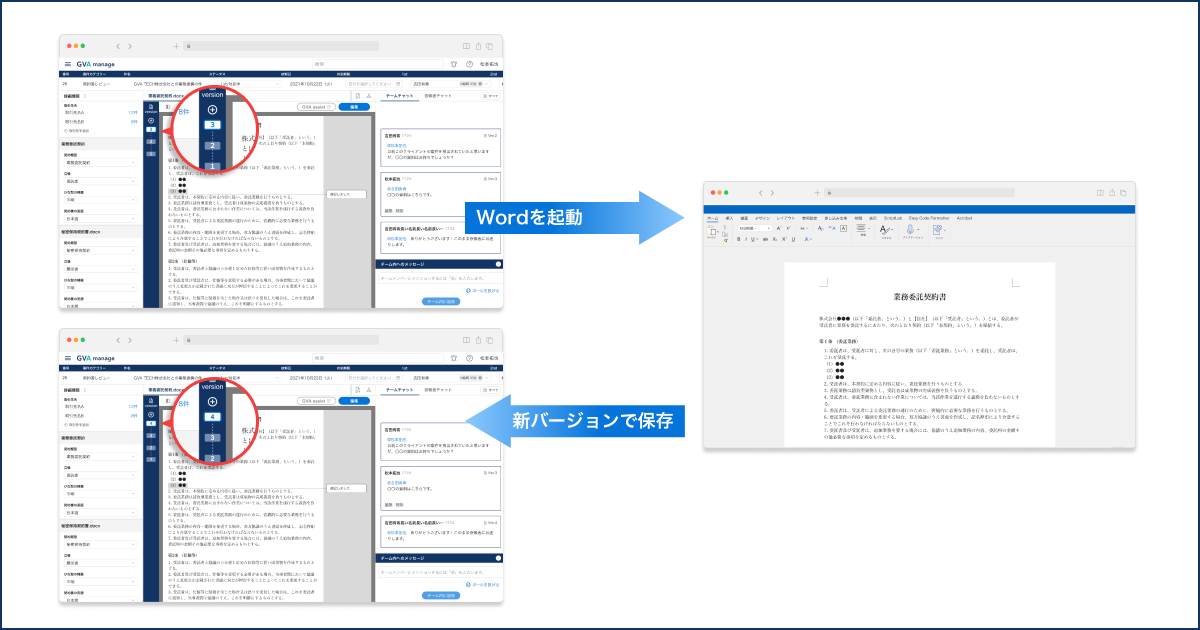
Task: Switch to チームチャット tab in top GVA window
Action: (x=401, y=95)
